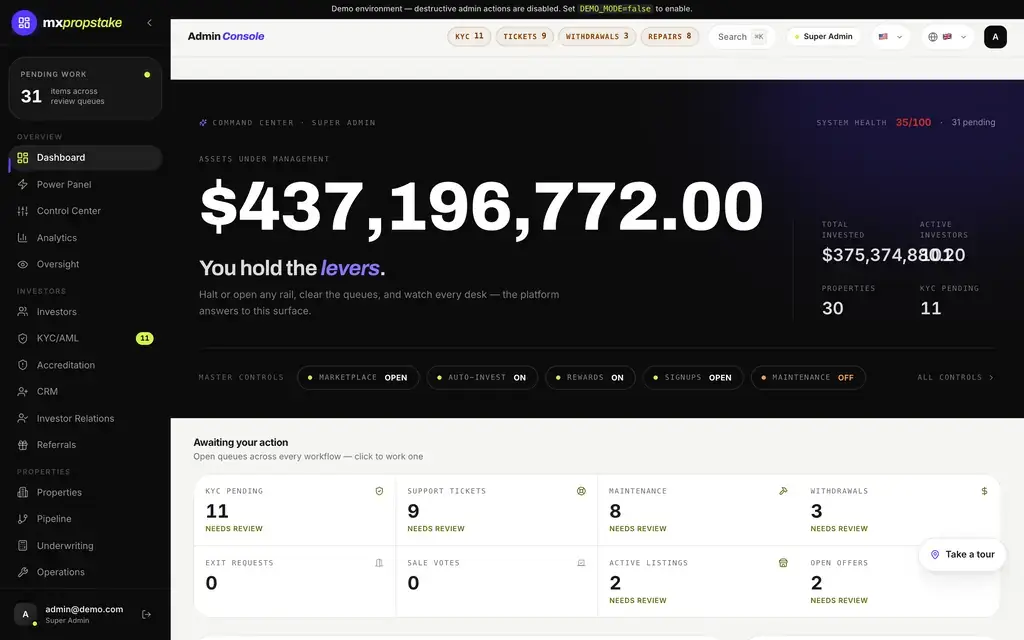The width and height of the screenshot is (1024, 640).
Task: Click the Accreditation shield icon
Action: tap(23, 365)
